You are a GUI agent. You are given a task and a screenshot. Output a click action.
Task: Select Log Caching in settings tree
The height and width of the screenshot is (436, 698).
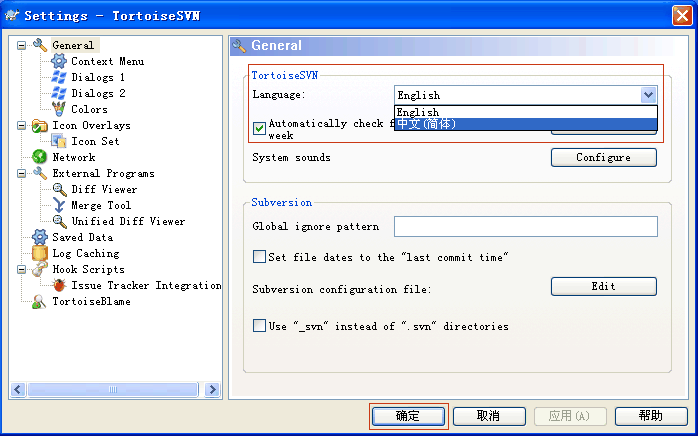(85, 253)
